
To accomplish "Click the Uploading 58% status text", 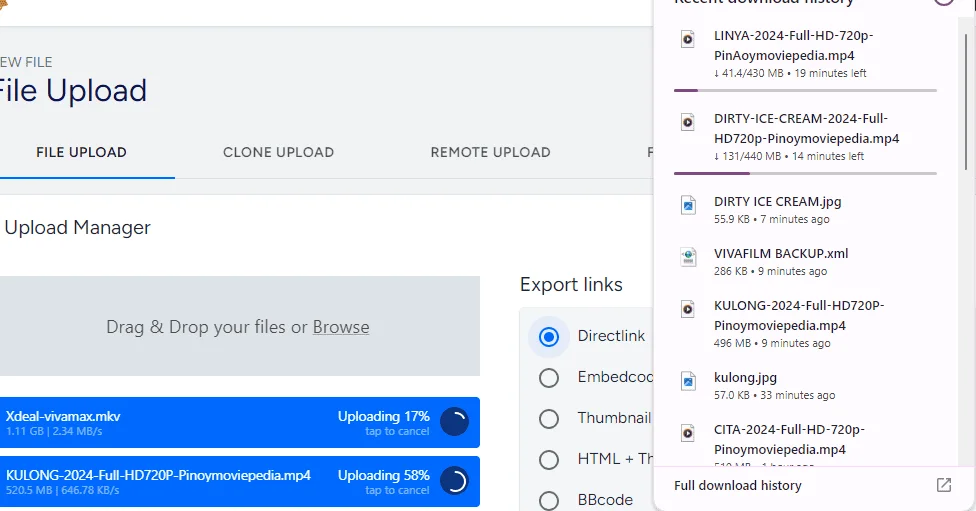I will tap(383, 476).
